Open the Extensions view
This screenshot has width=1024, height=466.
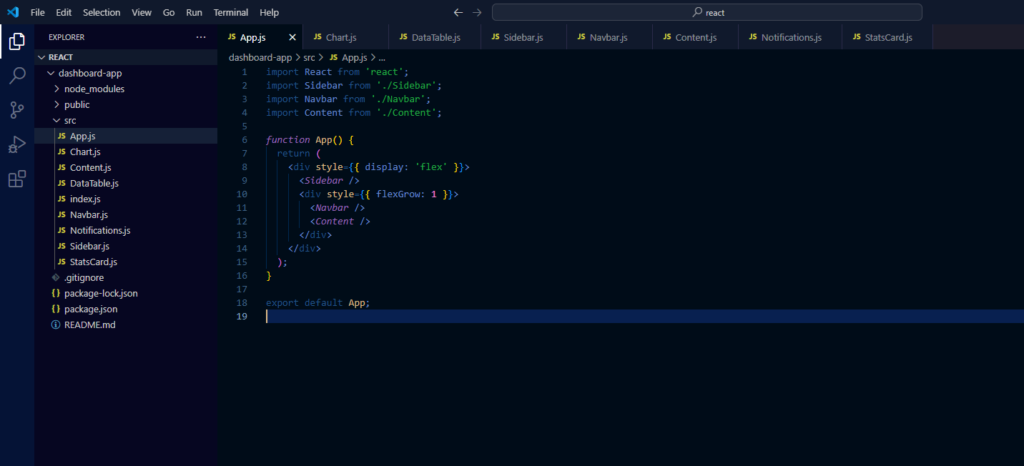pos(17,179)
